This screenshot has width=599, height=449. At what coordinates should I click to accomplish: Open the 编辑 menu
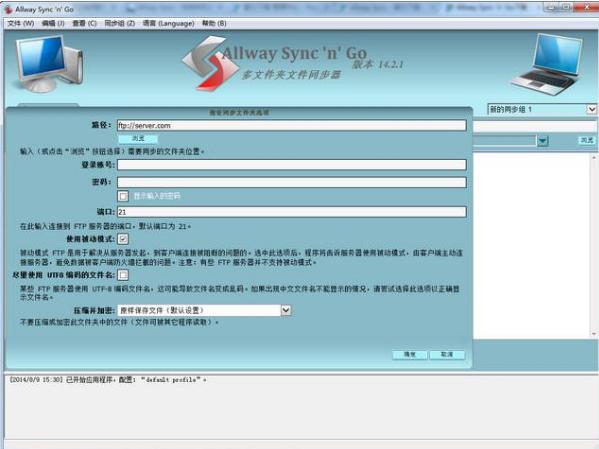point(53,23)
